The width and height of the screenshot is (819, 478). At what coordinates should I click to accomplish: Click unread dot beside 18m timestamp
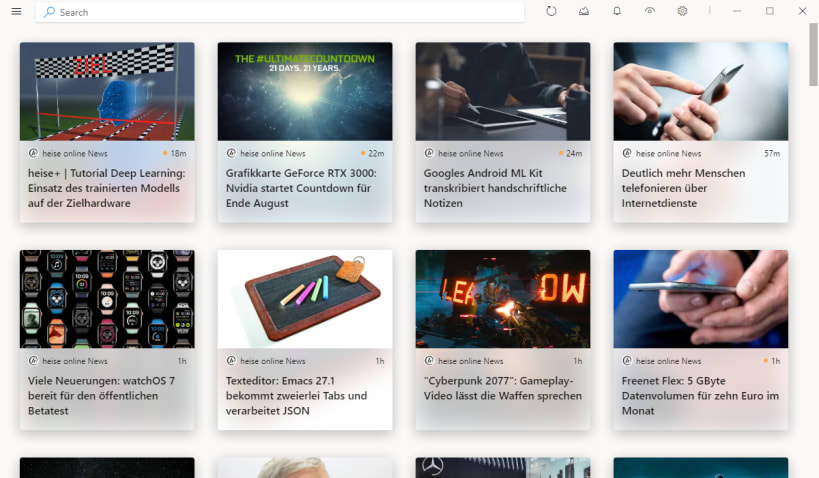[165, 153]
